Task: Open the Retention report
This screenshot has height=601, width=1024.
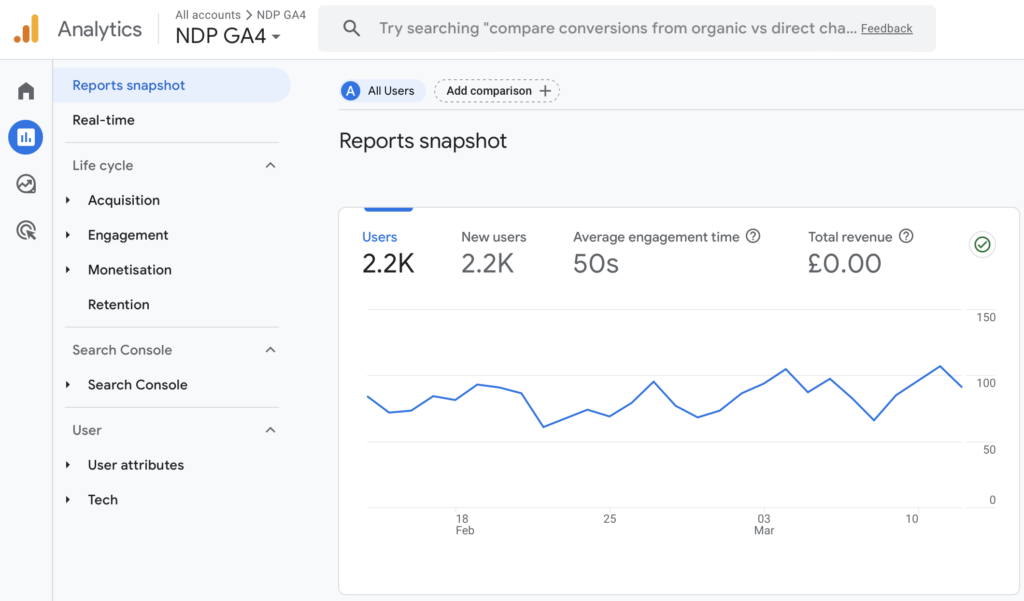Action: 118,304
